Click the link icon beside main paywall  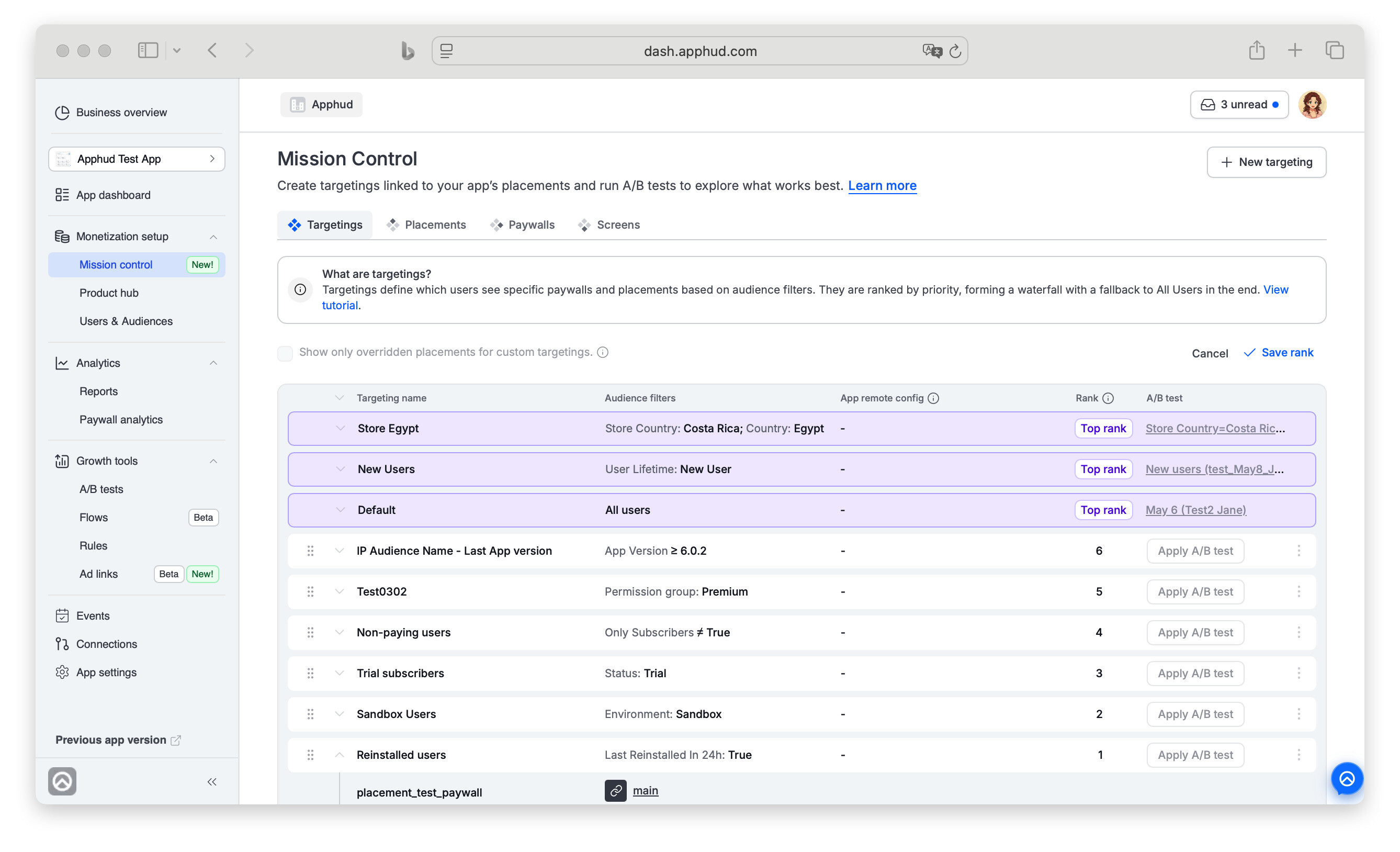click(x=615, y=791)
